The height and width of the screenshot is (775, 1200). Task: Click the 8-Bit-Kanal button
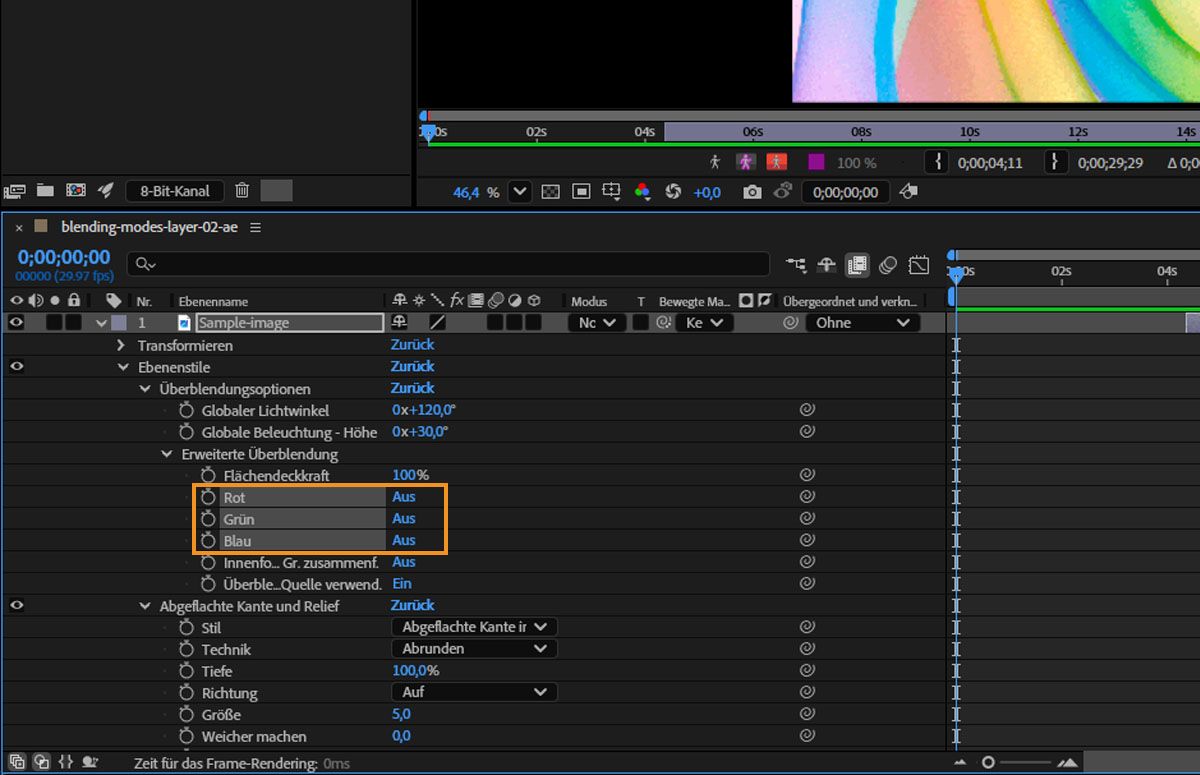(x=175, y=190)
